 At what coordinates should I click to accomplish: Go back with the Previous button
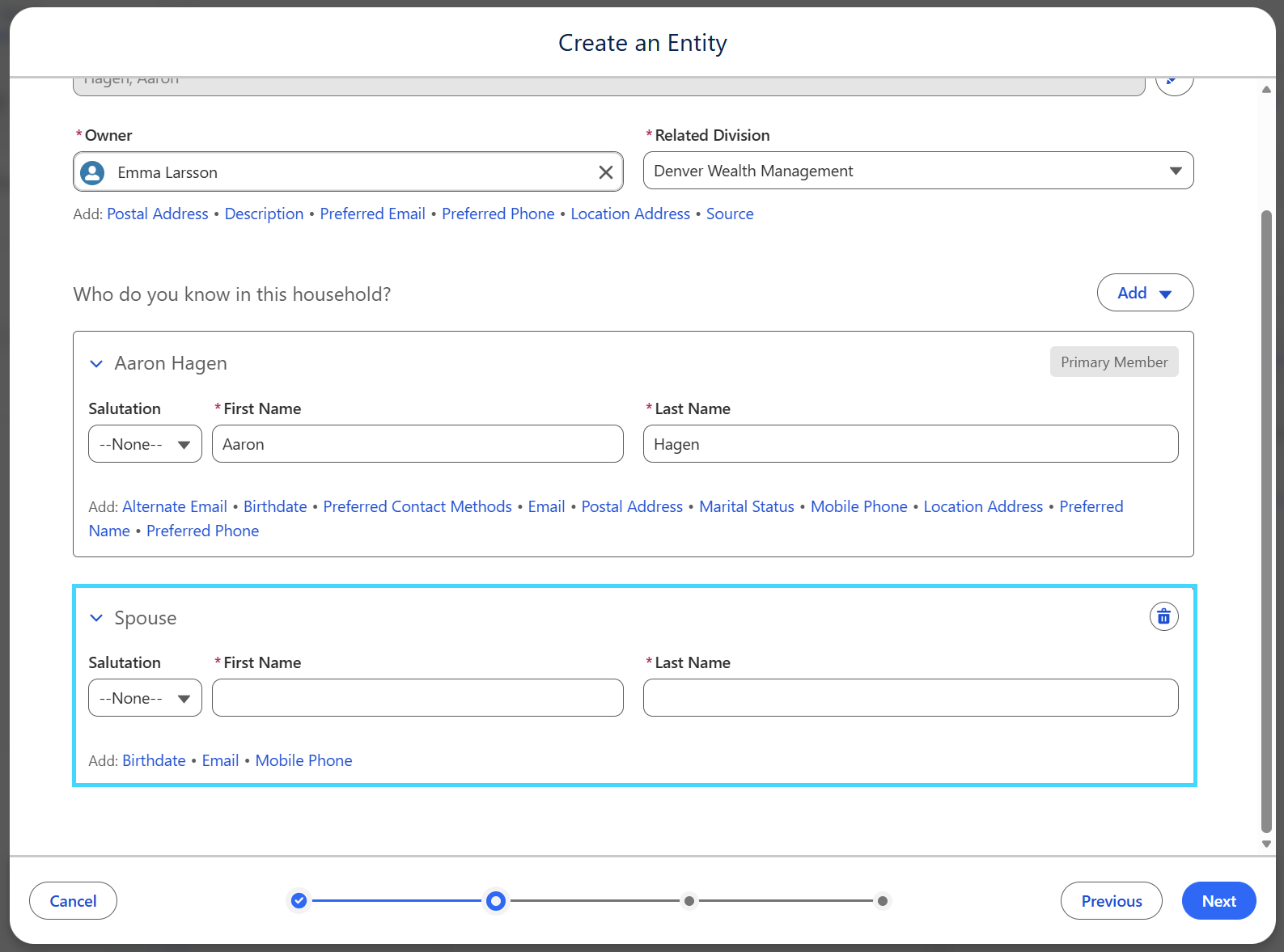pos(1111,901)
